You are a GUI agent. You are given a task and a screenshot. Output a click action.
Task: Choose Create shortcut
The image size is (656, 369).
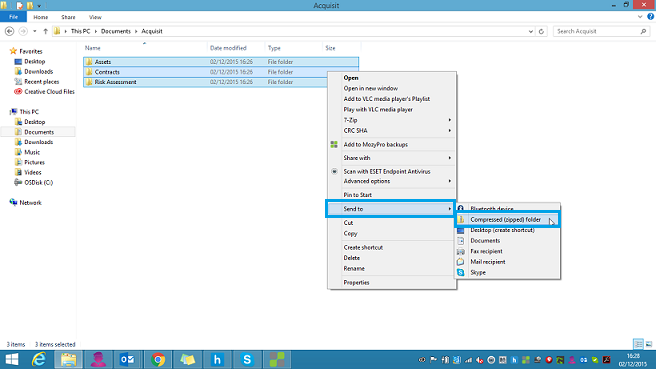[x=392, y=247]
